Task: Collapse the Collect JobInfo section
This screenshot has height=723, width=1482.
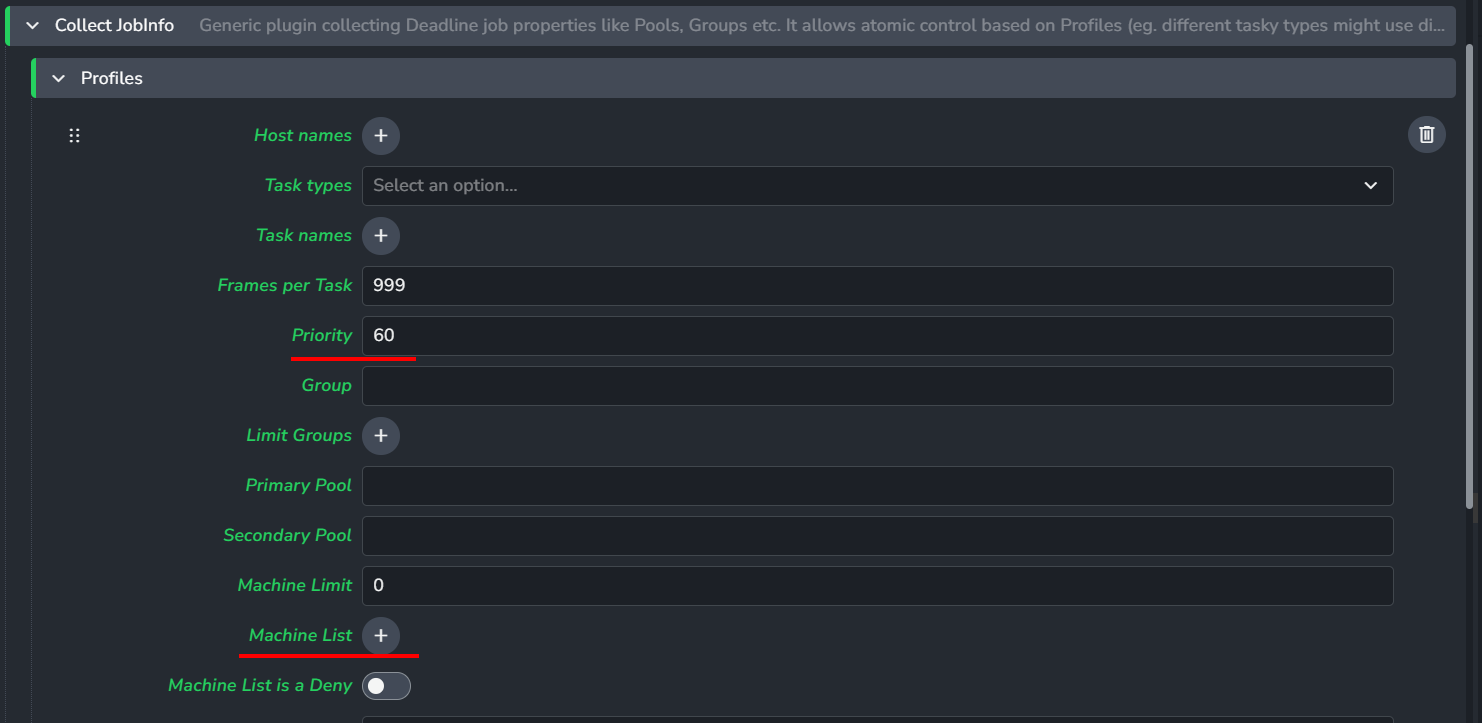Action: tap(33, 25)
